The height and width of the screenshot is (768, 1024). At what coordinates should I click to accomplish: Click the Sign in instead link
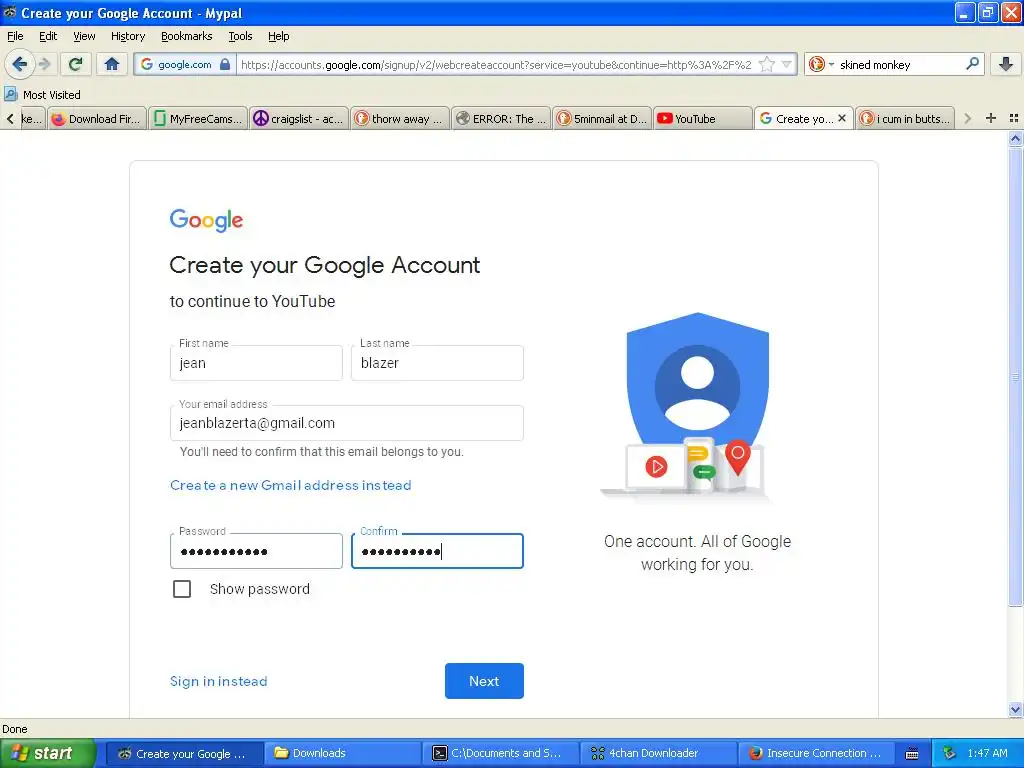click(x=218, y=681)
